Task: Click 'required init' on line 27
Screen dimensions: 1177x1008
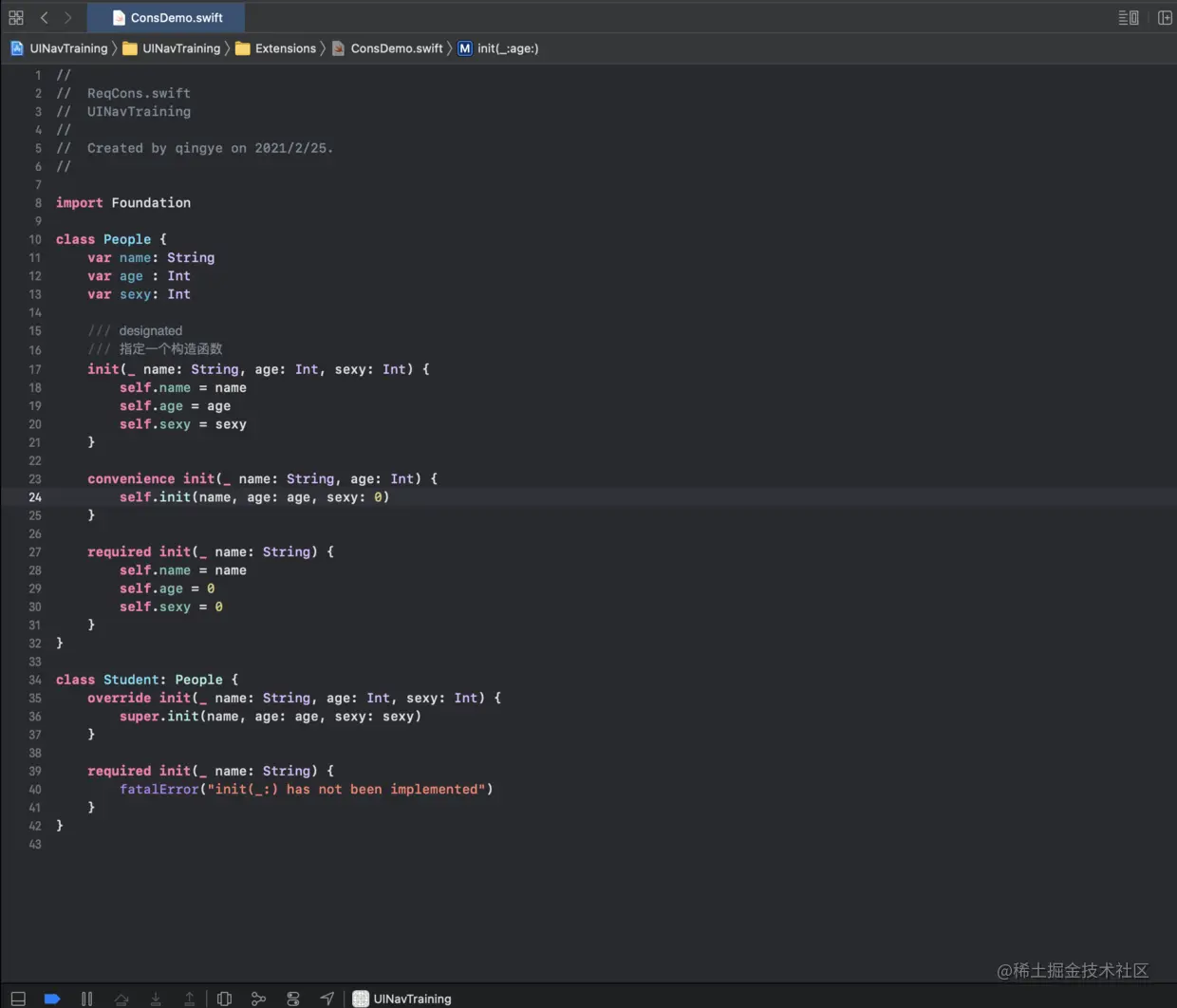Action: click(140, 552)
